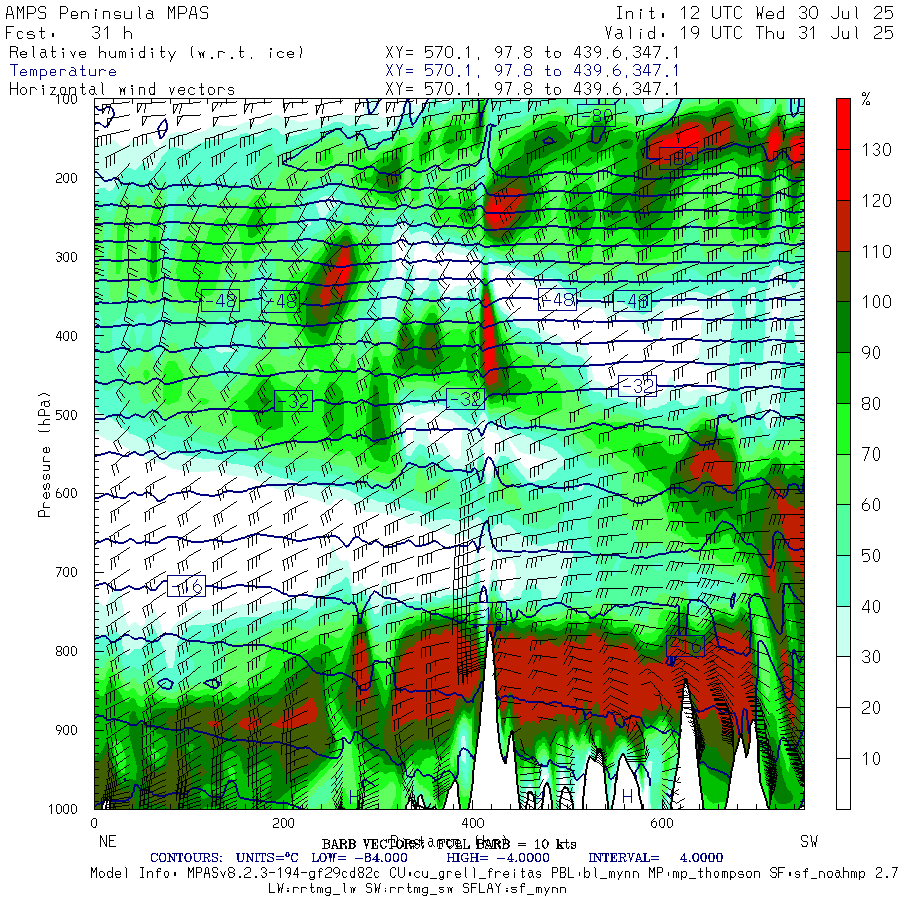This screenshot has width=900, height=900.
Task: Click the 'Init: 12 UTC Wed 30 Jul 25' line
Action: pyautogui.click(x=754, y=13)
